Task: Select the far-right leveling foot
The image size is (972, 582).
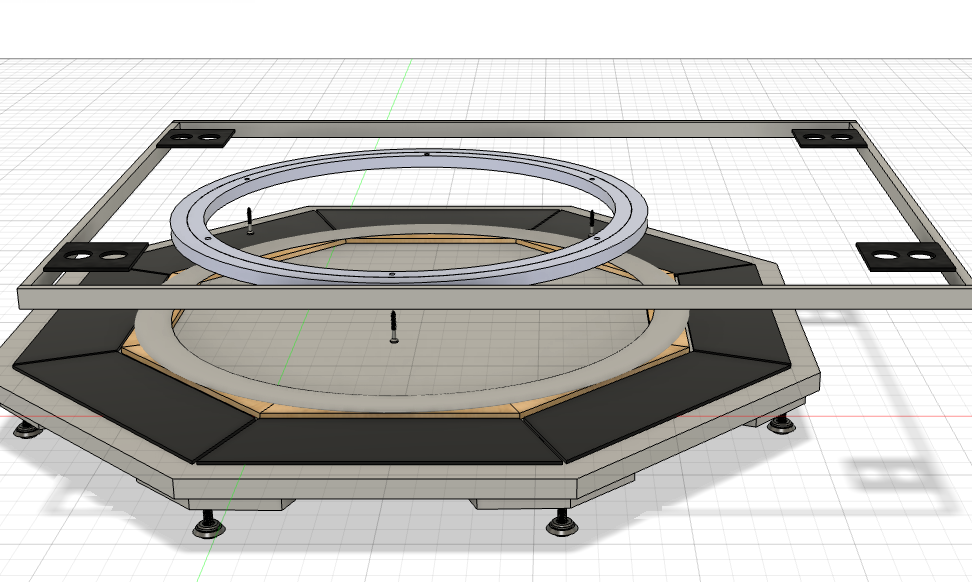Action: click(x=781, y=426)
